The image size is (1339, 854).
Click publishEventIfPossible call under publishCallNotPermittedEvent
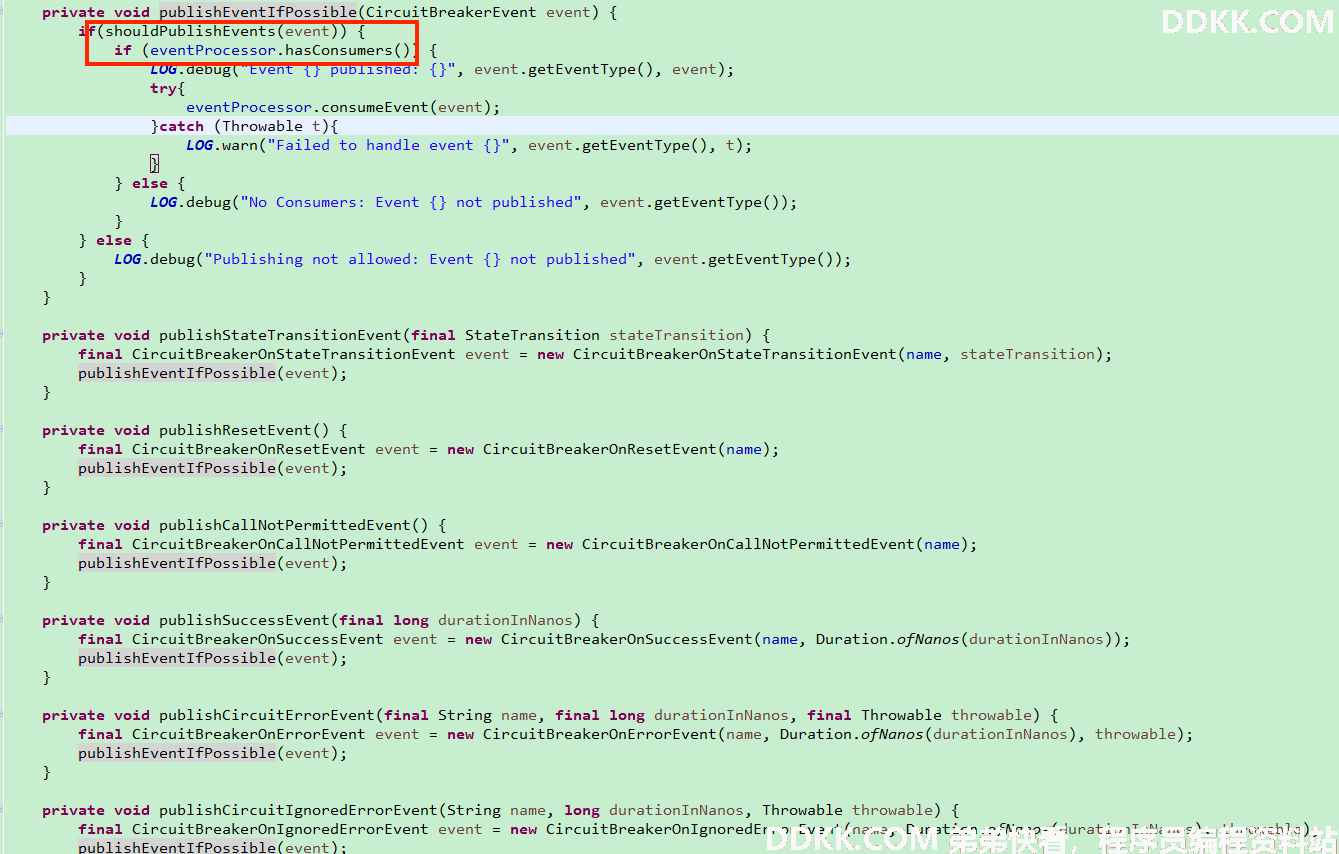tap(177, 563)
